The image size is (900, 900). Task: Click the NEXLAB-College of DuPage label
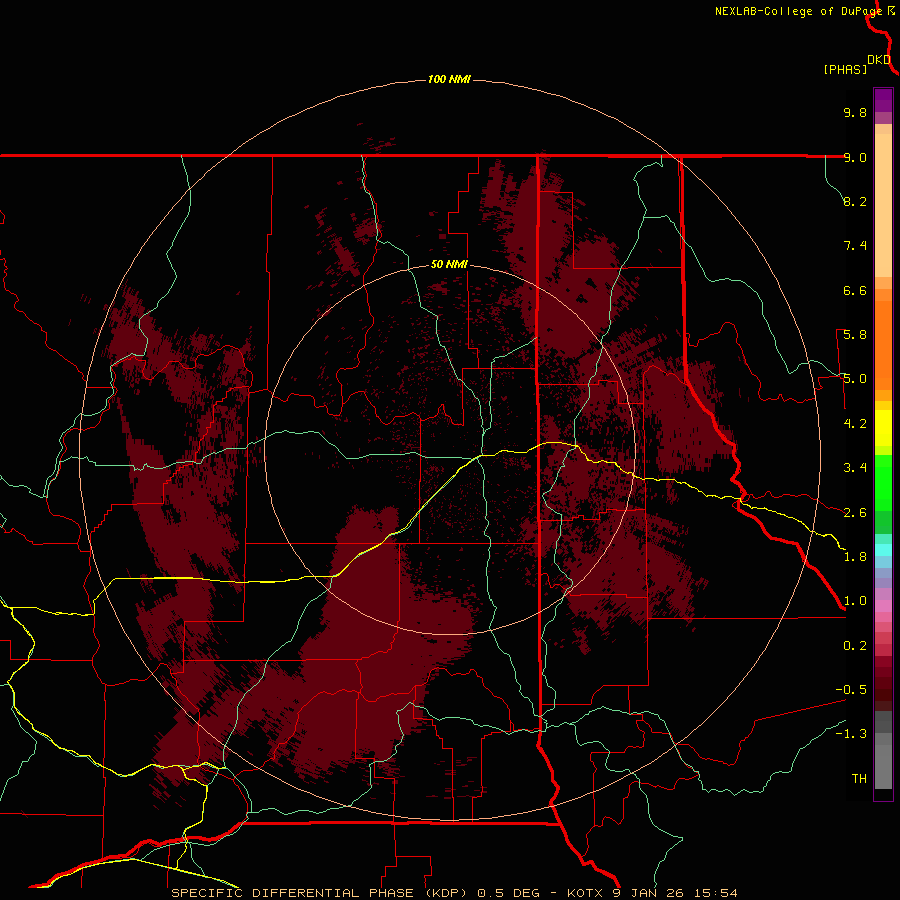coord(798,11)
